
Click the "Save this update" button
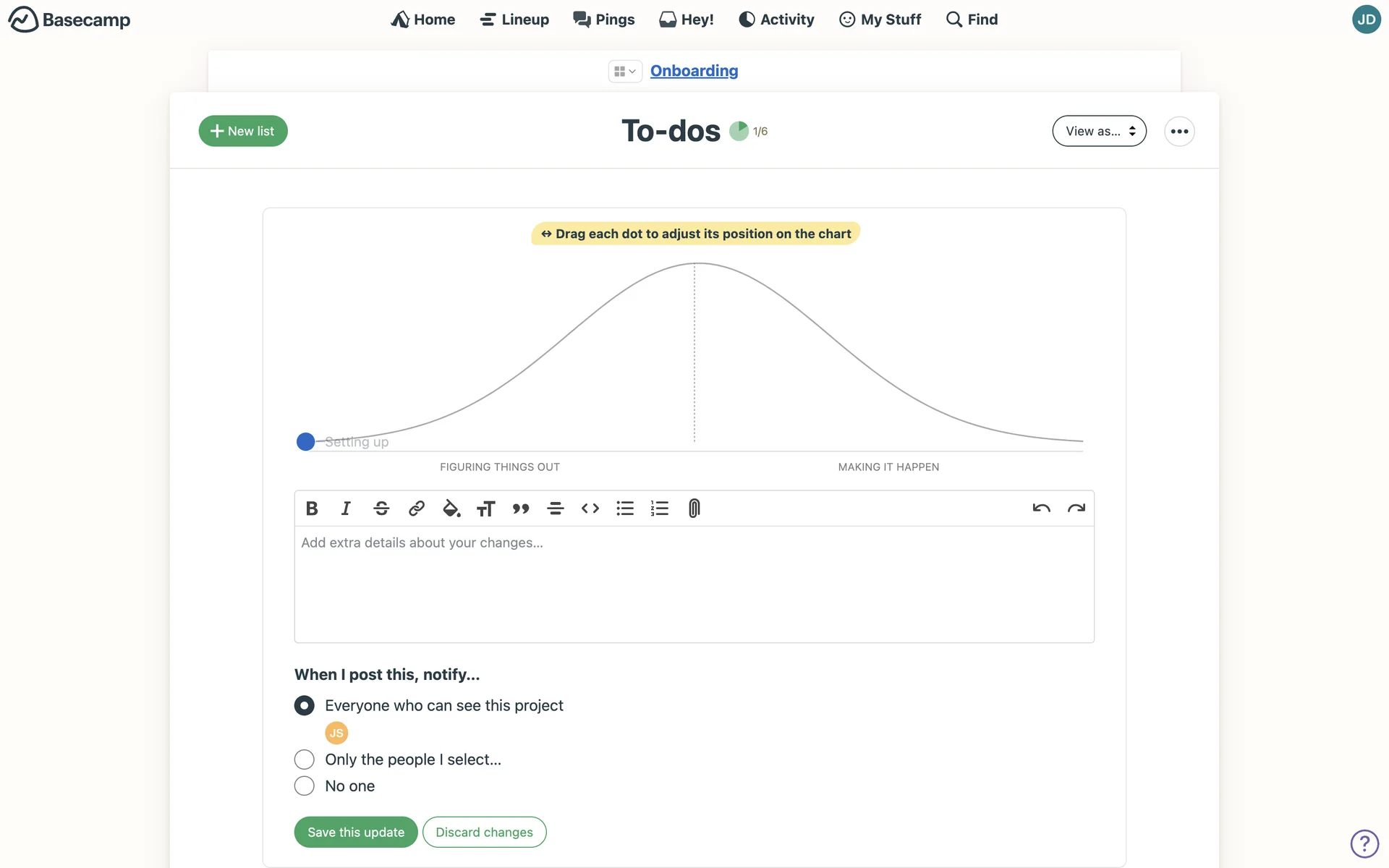[x=356, y=832]
